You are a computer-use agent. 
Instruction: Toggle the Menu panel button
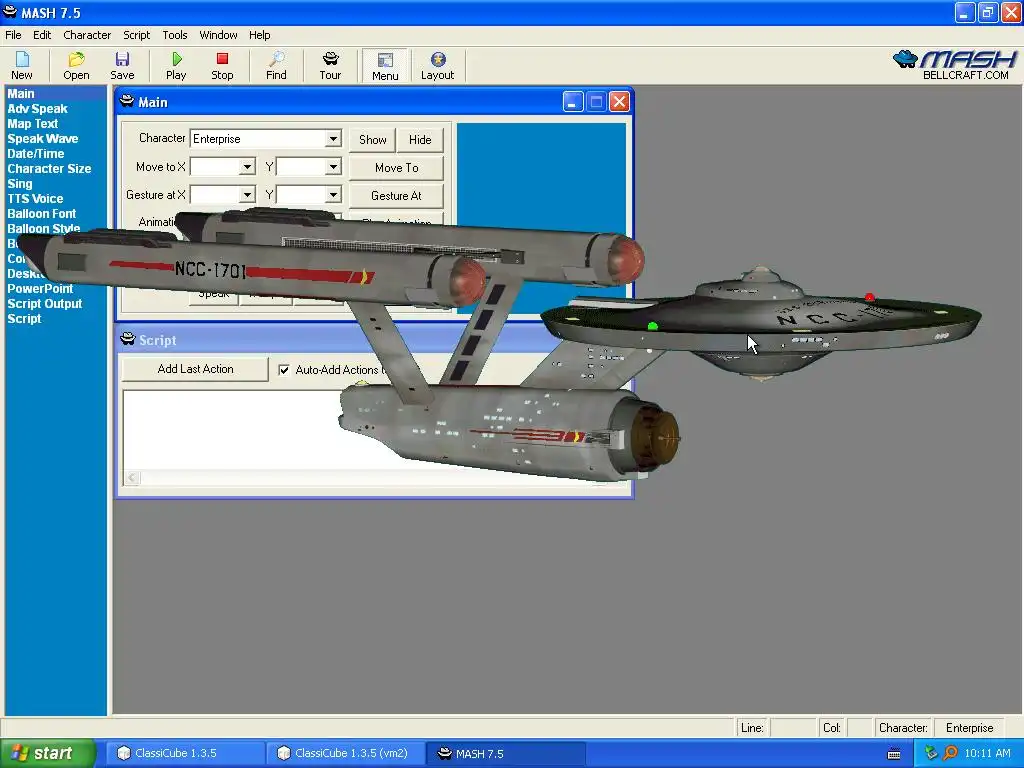point(385,66)
